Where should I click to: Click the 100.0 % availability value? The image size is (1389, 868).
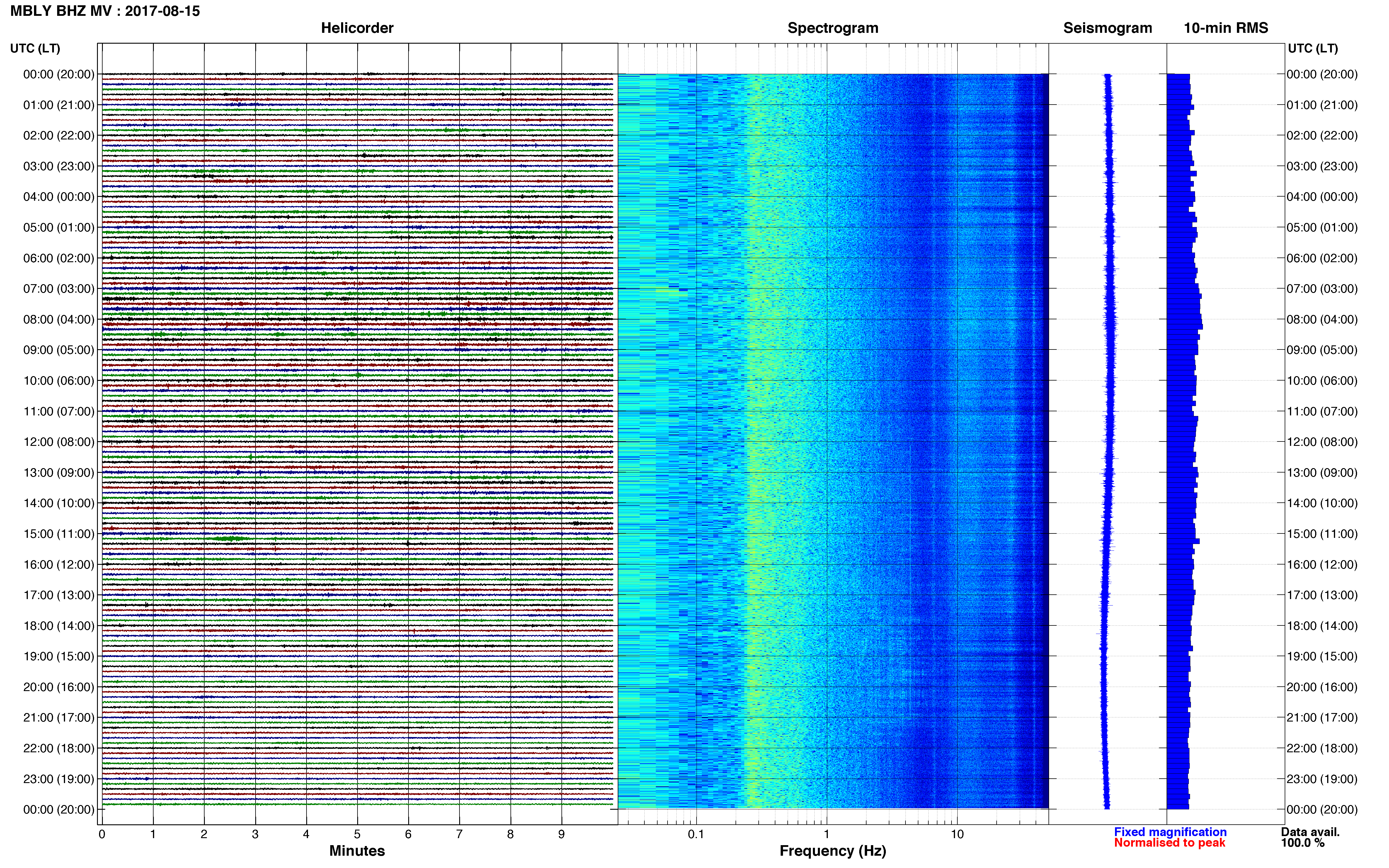1303,843
